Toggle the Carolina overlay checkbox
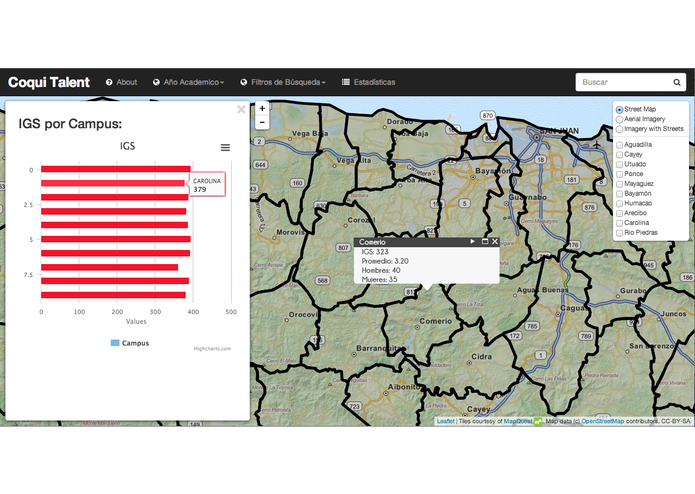Screen dimensions: 695x494 (x=620, y=223)
